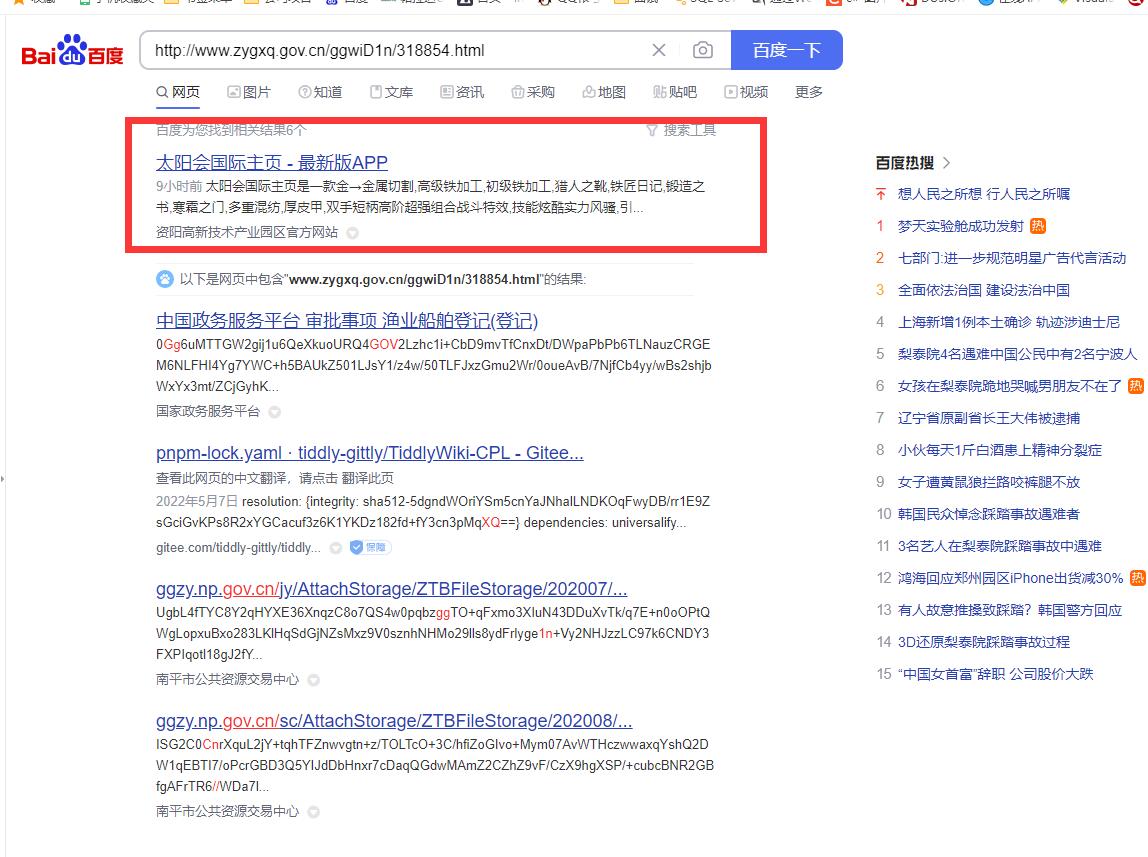Click the 翻译此页 translate link
1148x857 pixels.
click(367, 478)
